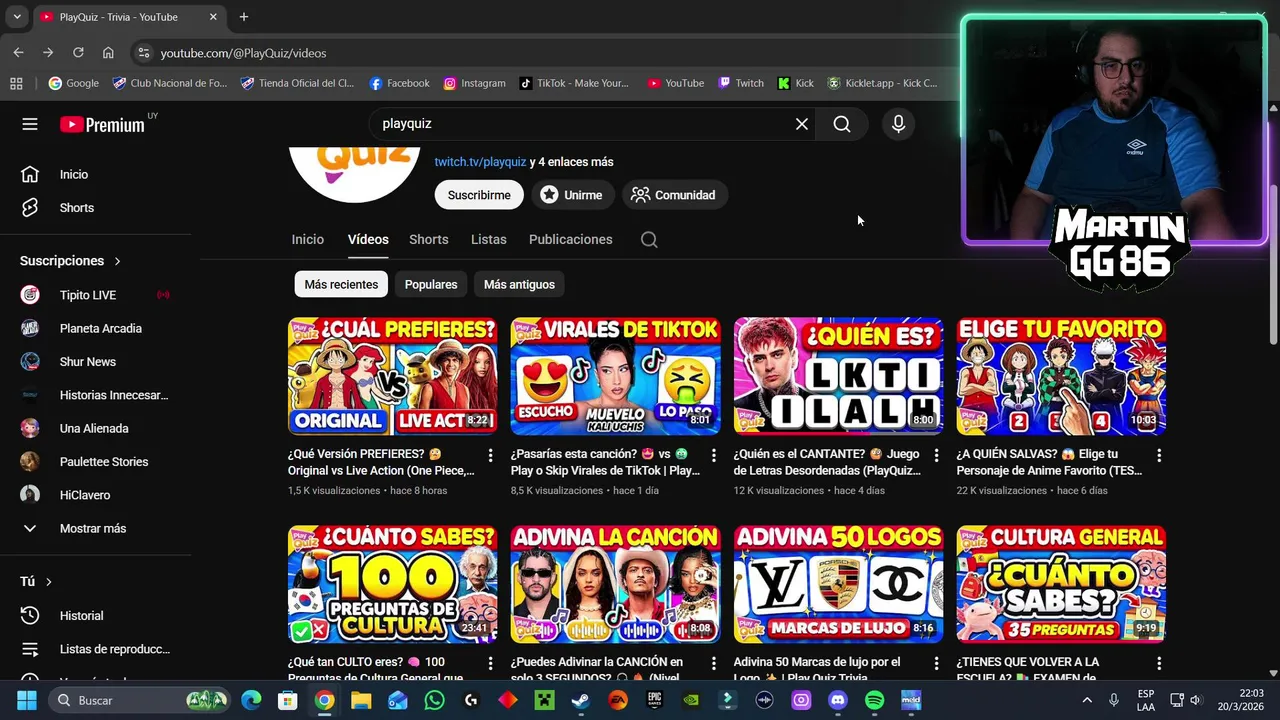This screenshot has width=1280, height=720.
Task: Open the YouTube hamburger guide menu
Action: point(30,124)
